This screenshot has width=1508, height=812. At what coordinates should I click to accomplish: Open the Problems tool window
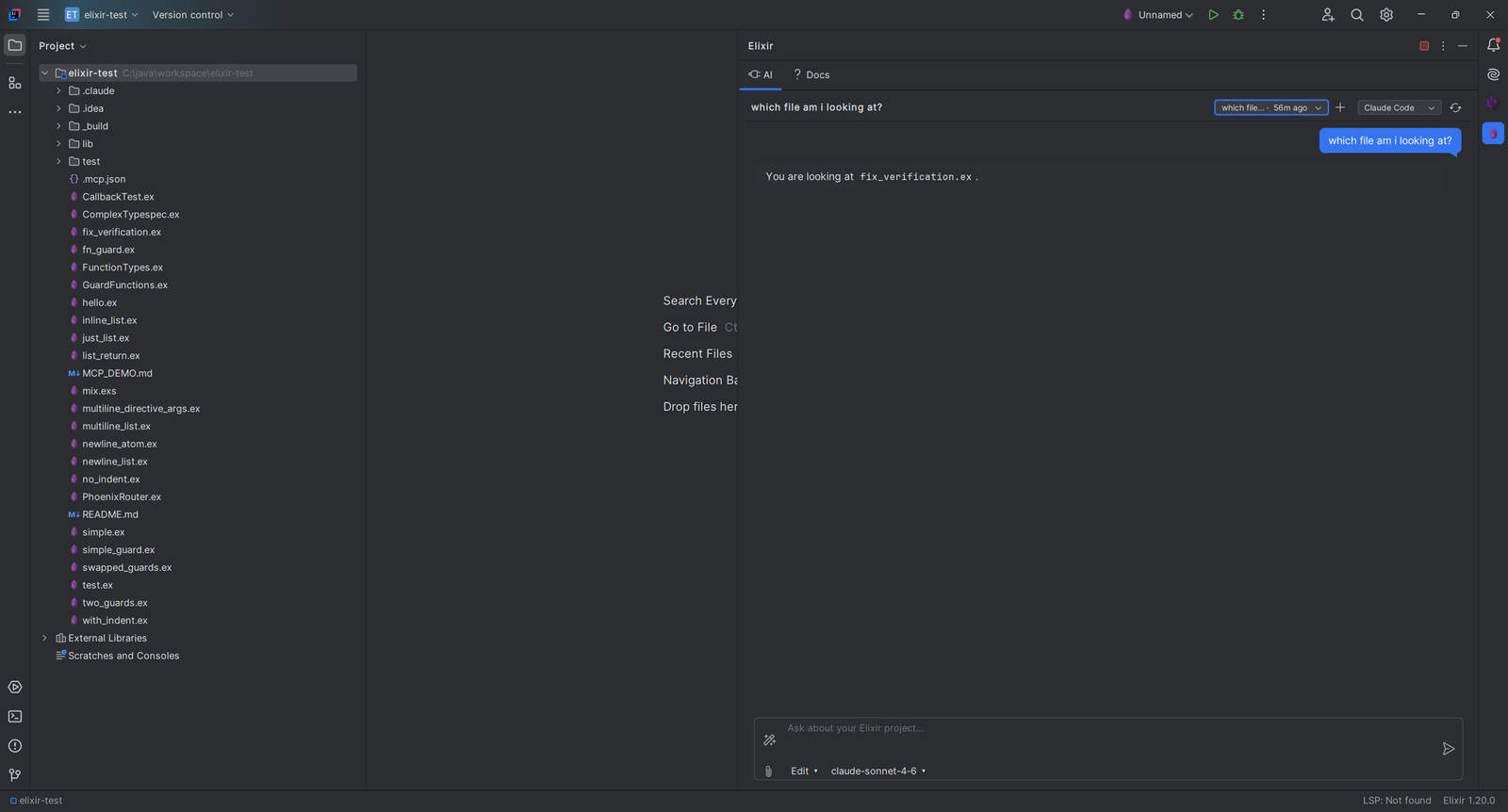(15, 746)
